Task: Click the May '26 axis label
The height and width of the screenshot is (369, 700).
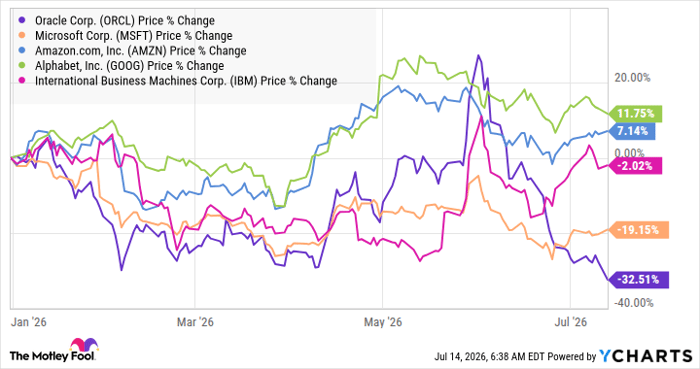Action: (x=383, y=322)
